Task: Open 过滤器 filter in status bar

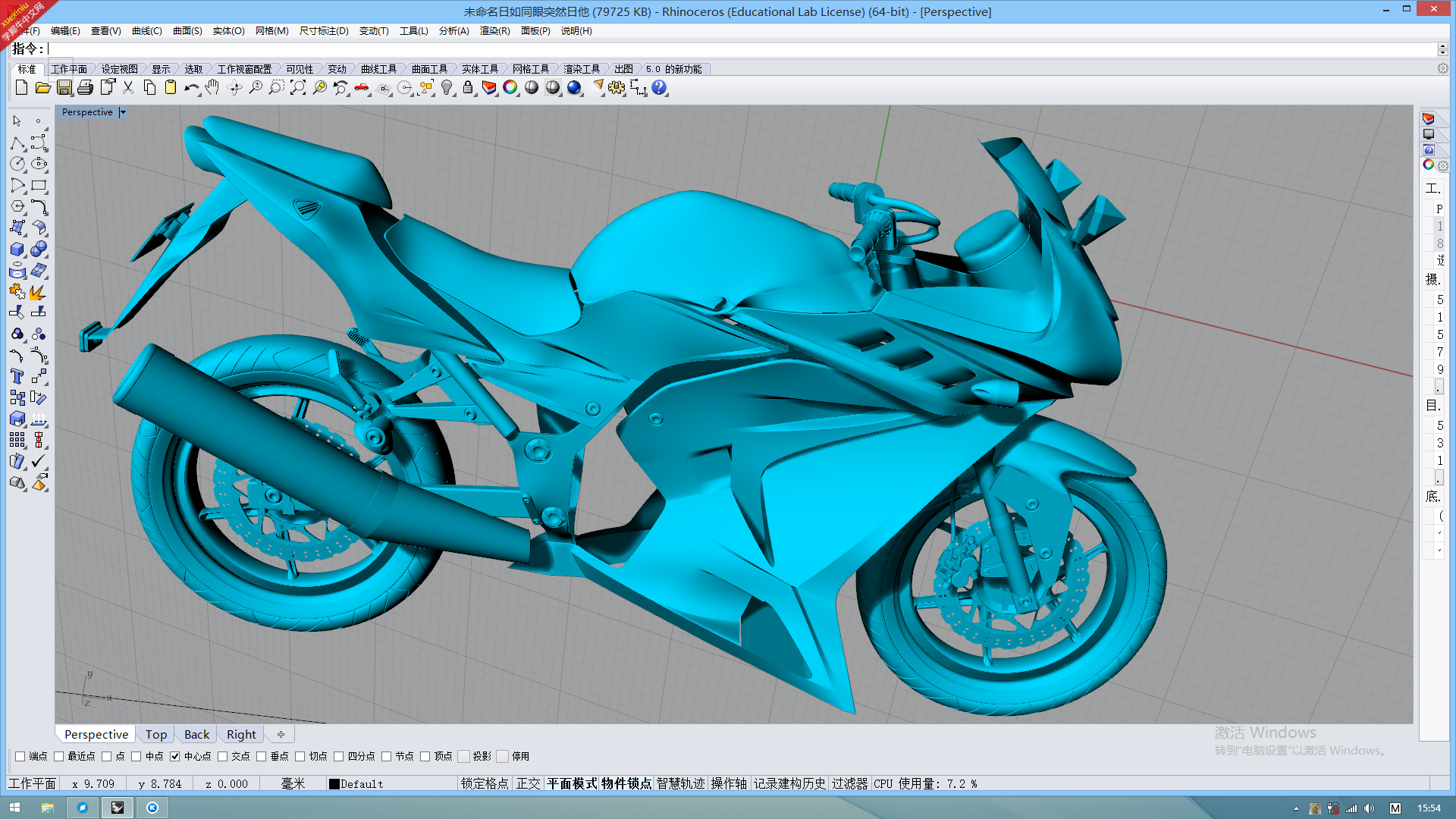Action: tap(849, 783)
